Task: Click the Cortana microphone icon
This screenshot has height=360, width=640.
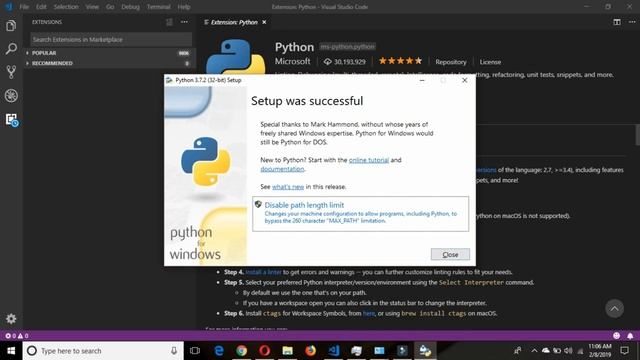Action: 174,351
